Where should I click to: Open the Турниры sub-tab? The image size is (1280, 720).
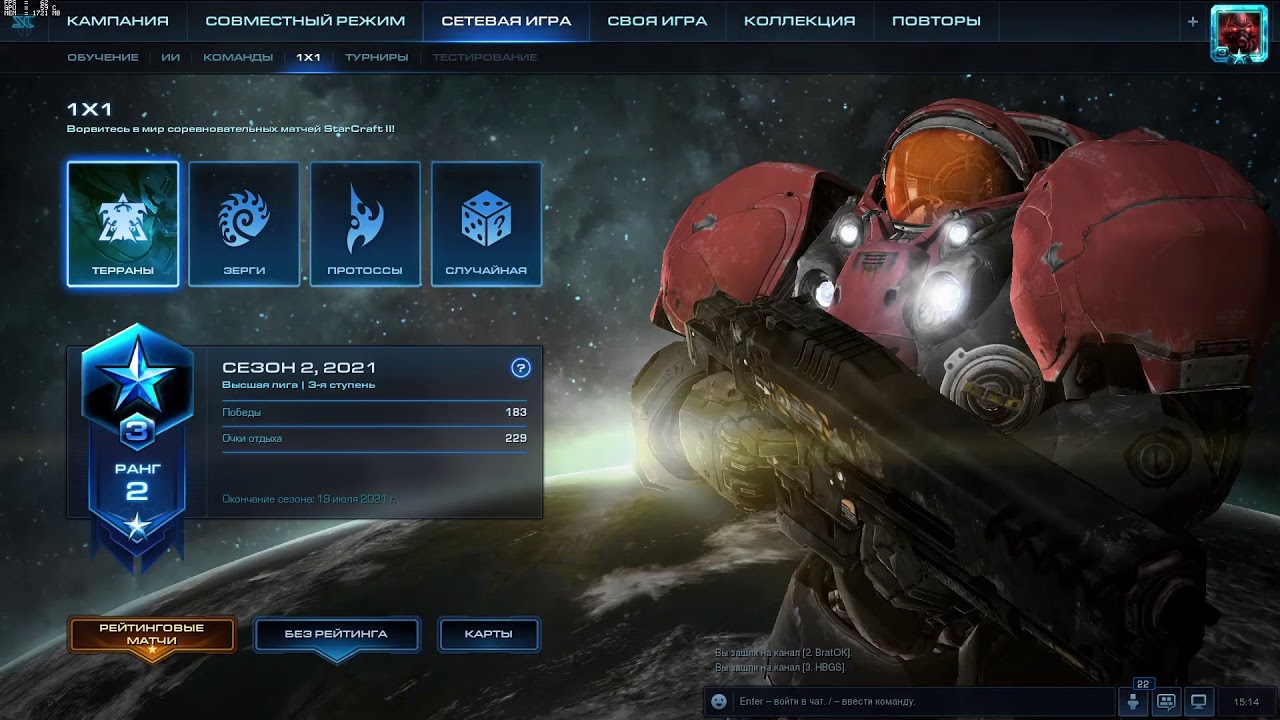click(377, 57)
